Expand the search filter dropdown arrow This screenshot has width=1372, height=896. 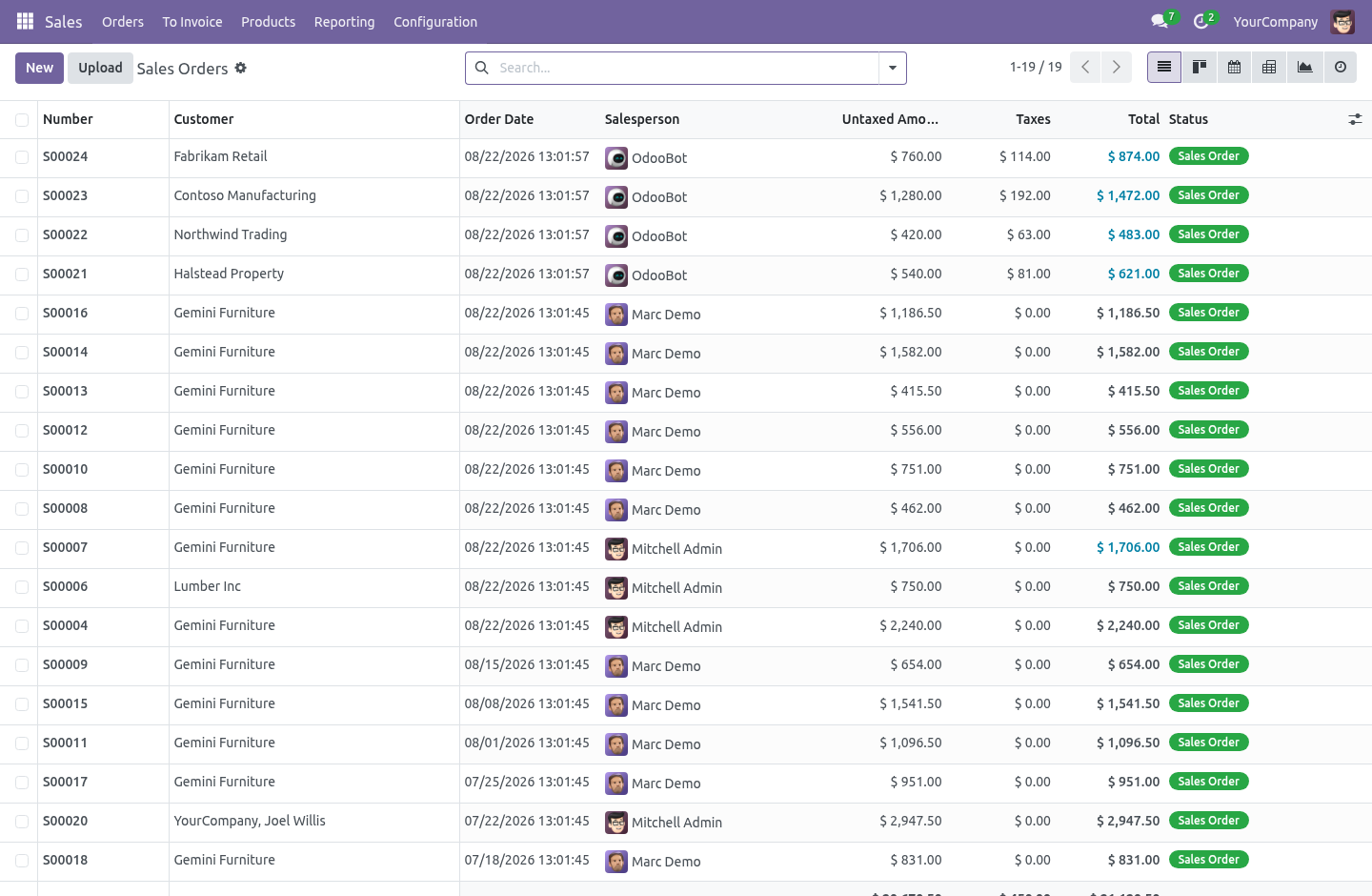point(893,68)
